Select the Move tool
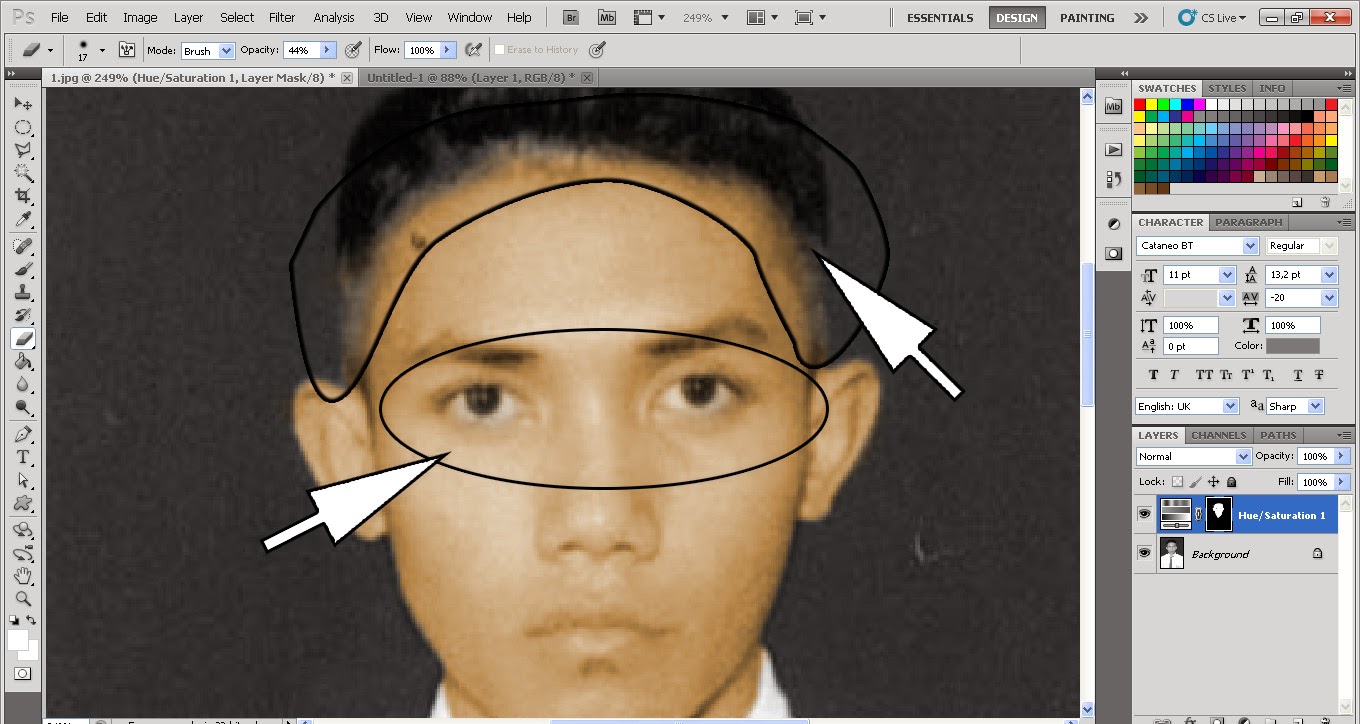This screenshot has width=1360, height=724. click(x=23, y=104)
